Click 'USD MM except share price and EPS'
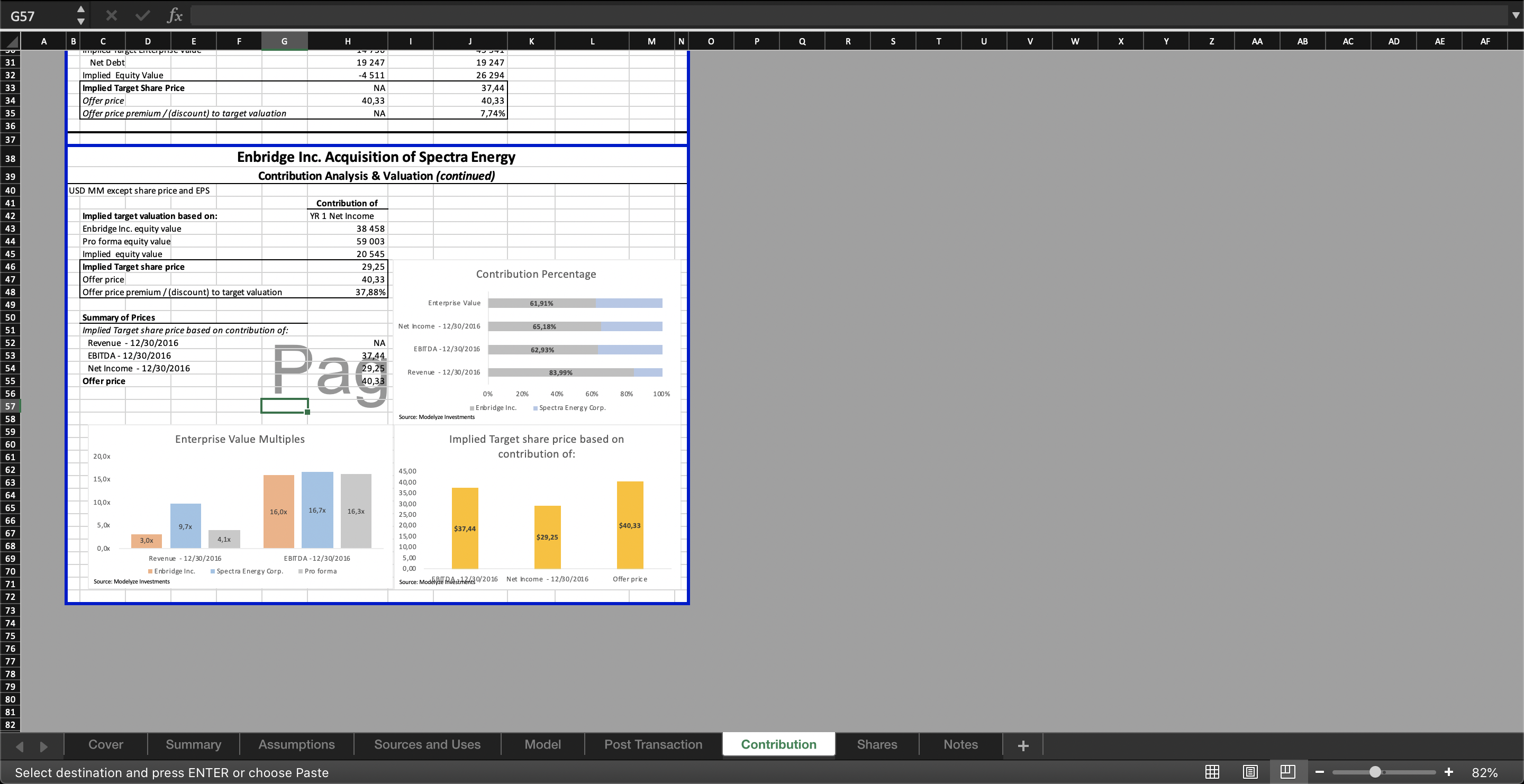 [139, 190]
